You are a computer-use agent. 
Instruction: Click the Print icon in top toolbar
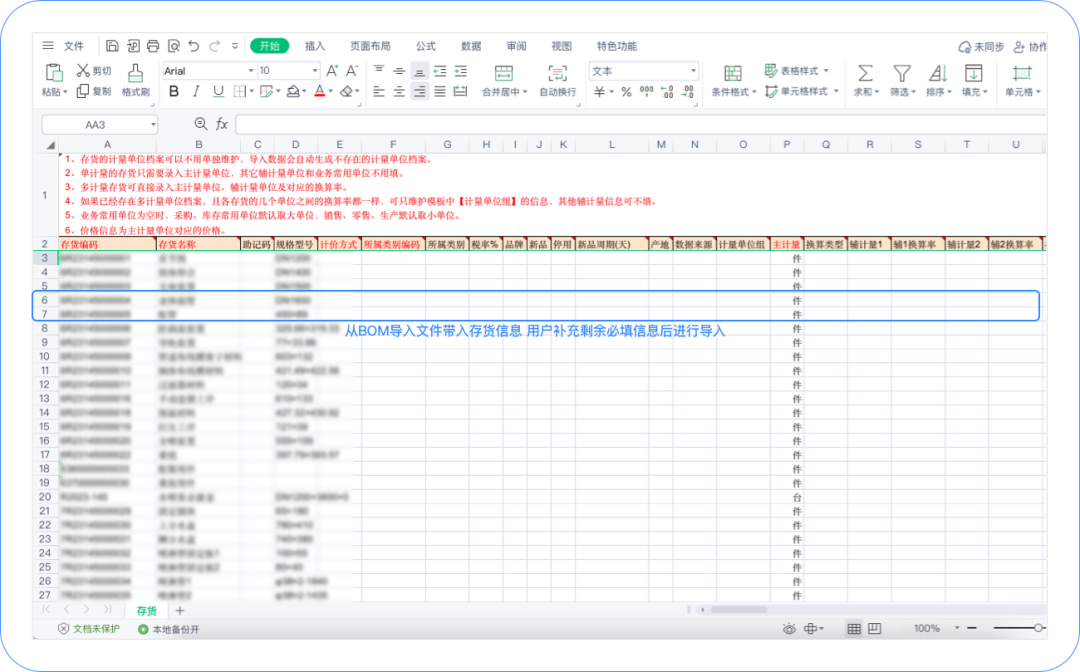(153, 46)
